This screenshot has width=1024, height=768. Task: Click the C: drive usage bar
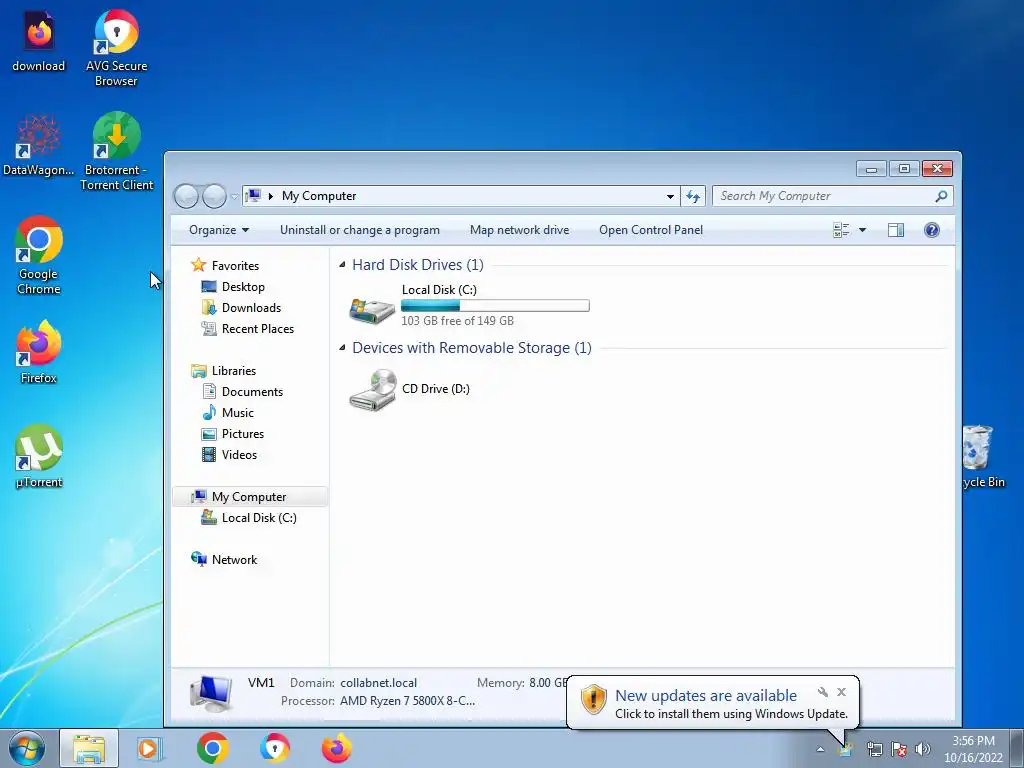(x=495, y=306)
